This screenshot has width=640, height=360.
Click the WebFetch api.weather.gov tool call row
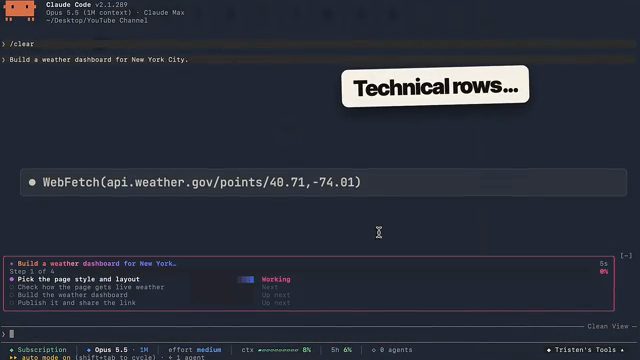[324, 182]
